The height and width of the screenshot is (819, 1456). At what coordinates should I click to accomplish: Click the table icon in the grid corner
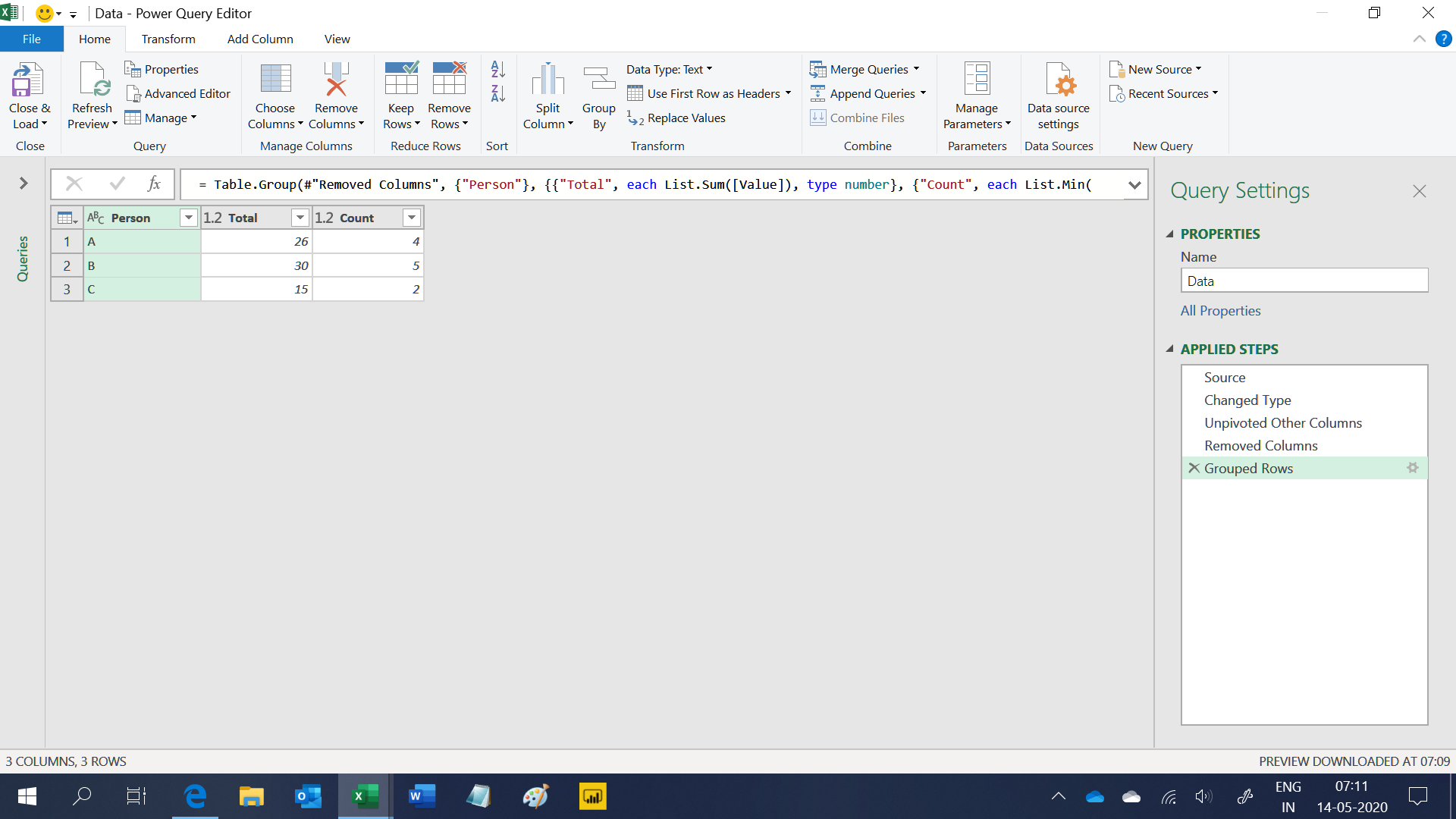(67, 218)
